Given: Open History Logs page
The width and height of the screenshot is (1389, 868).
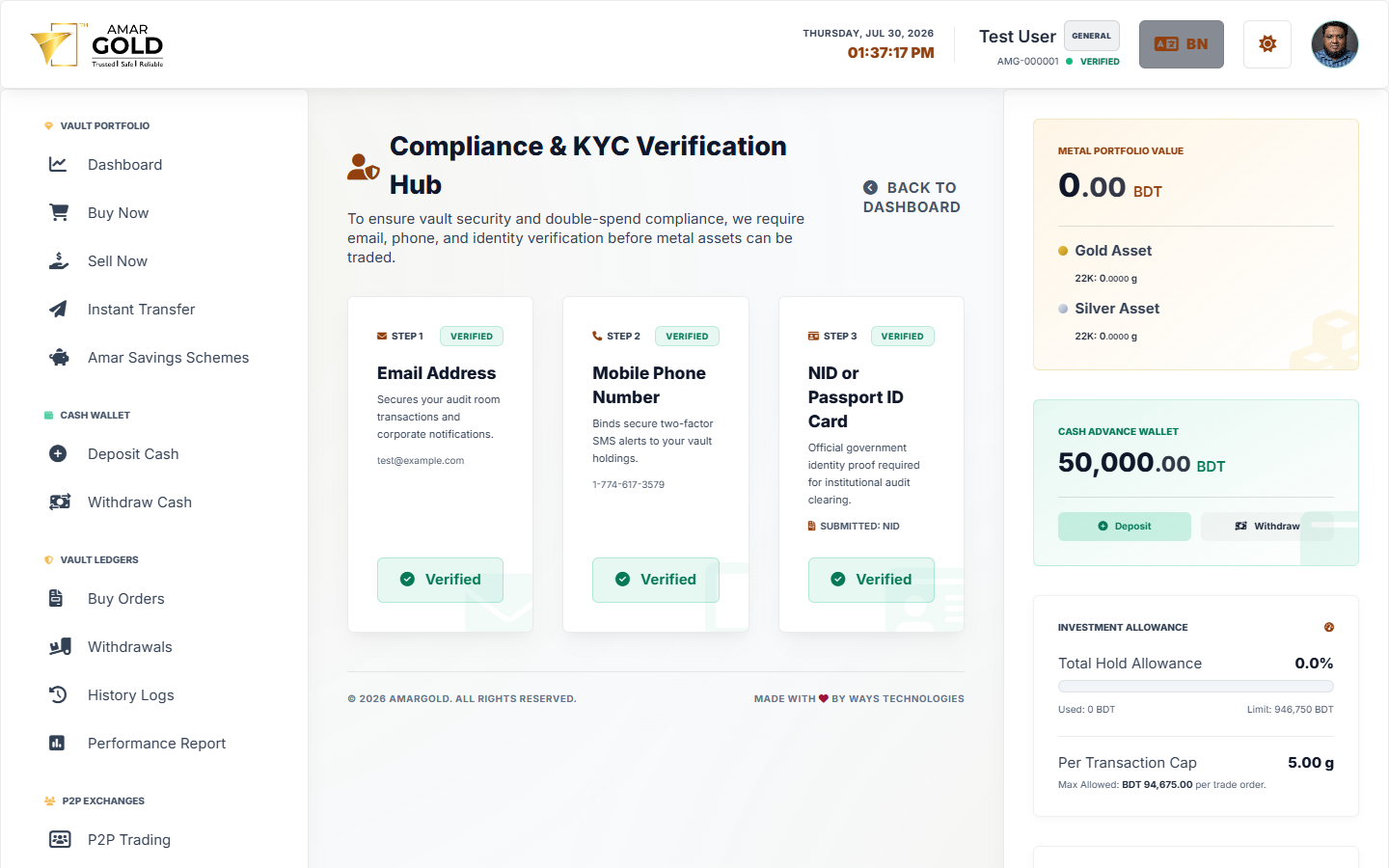Looking at the screenshot, I should [x=154, y=695].
